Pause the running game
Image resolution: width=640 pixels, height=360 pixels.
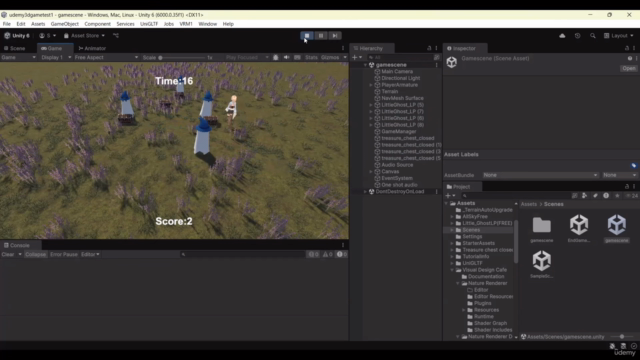[321, 36]
